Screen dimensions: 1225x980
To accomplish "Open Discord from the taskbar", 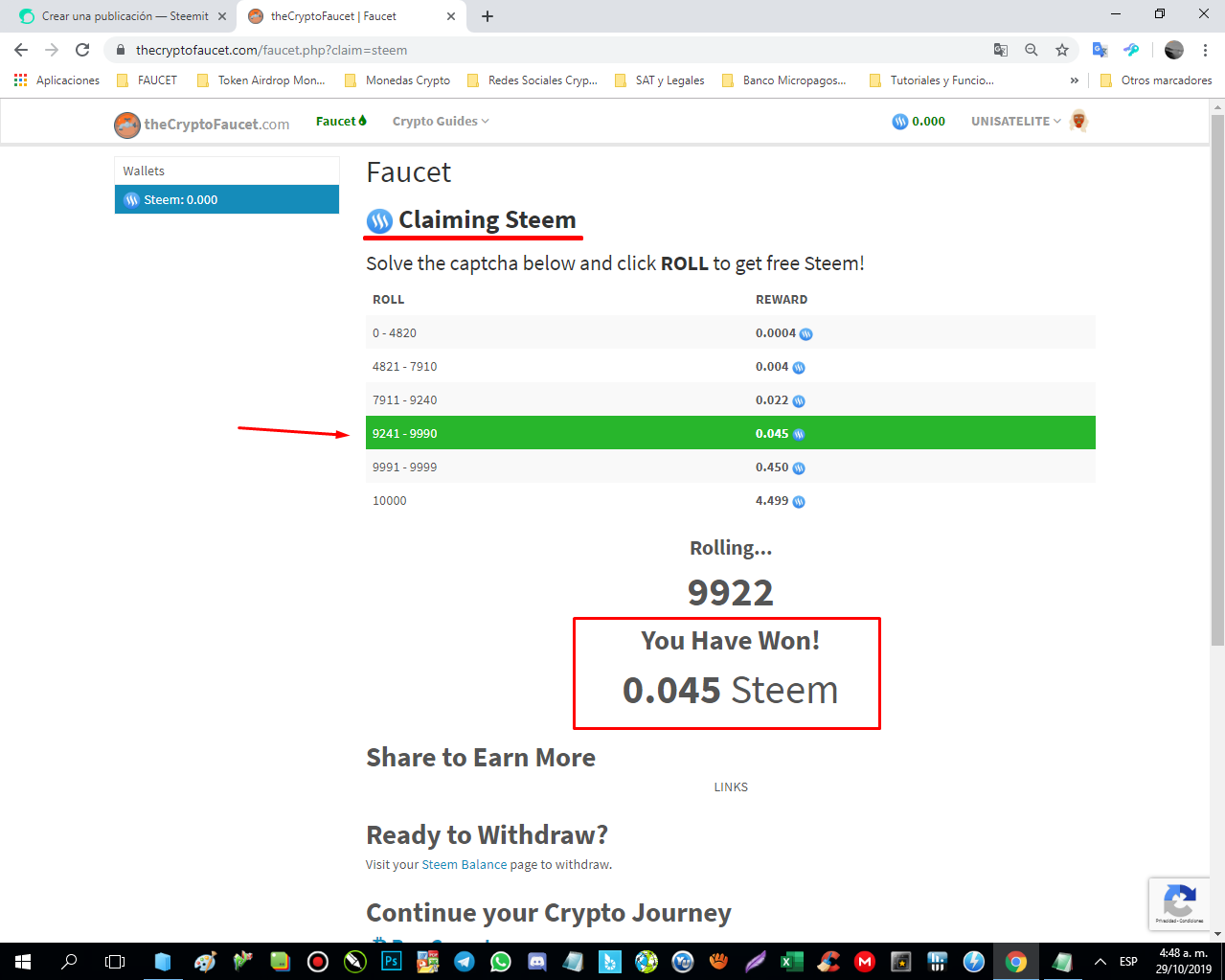I will [537, 962].
